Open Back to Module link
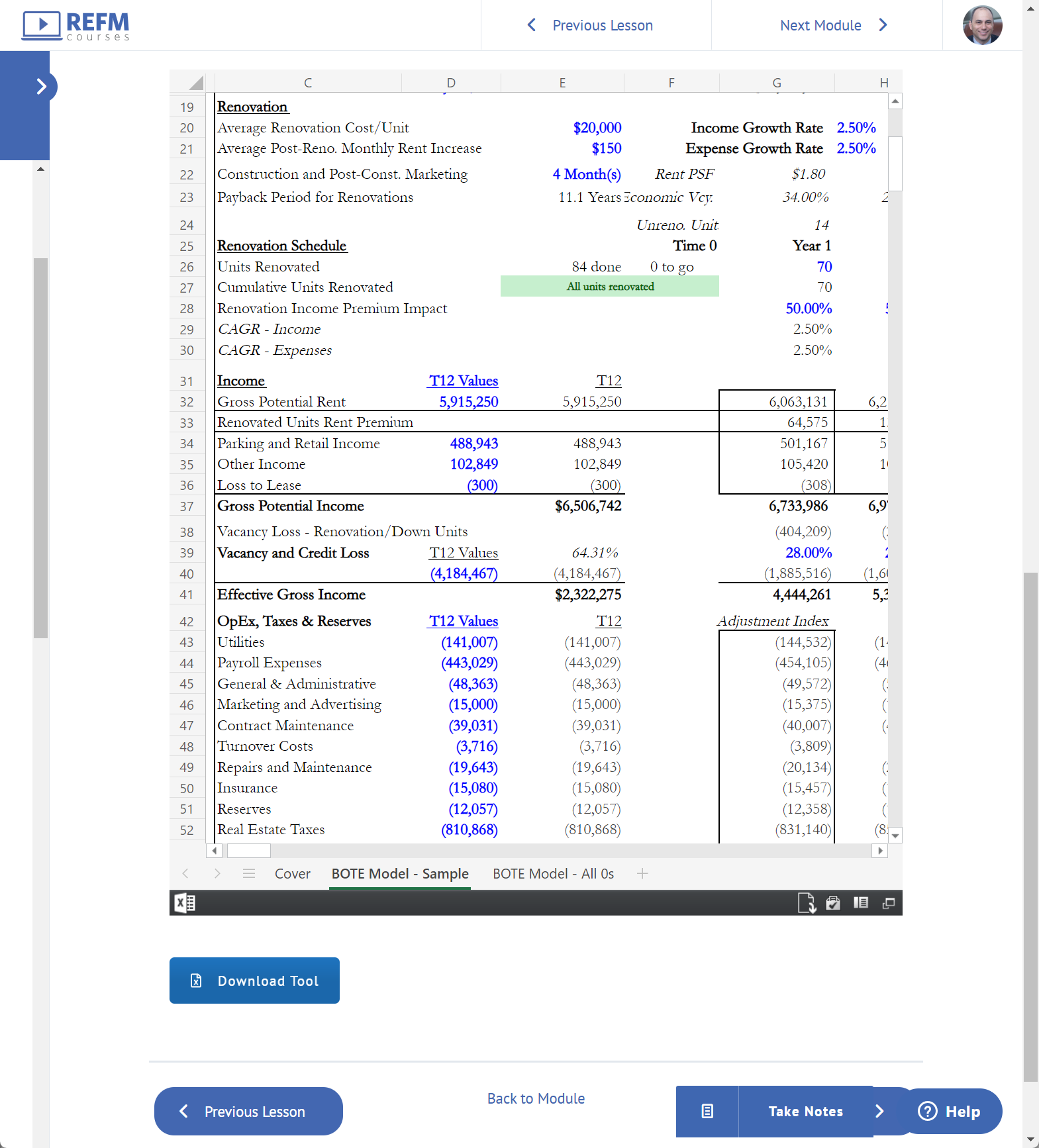Viewport: 1039px width, 1148px height. click(536, 1099)
